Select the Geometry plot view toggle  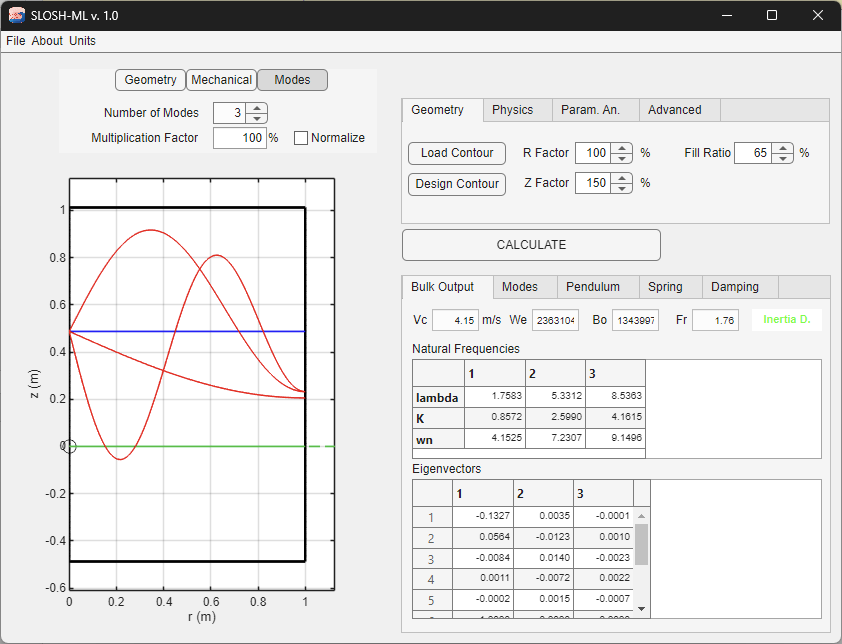(150, 79)
